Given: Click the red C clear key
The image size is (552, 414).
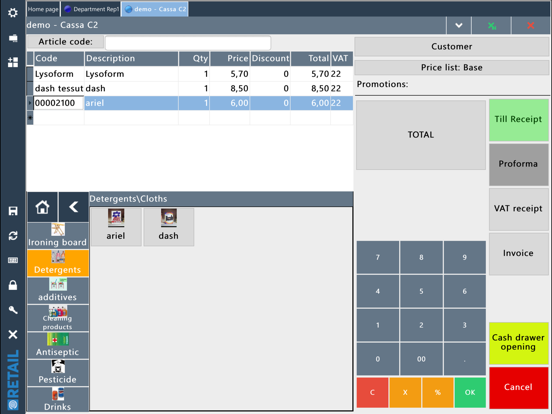Looking at the screenshot, I should click(x=372, y=393).
